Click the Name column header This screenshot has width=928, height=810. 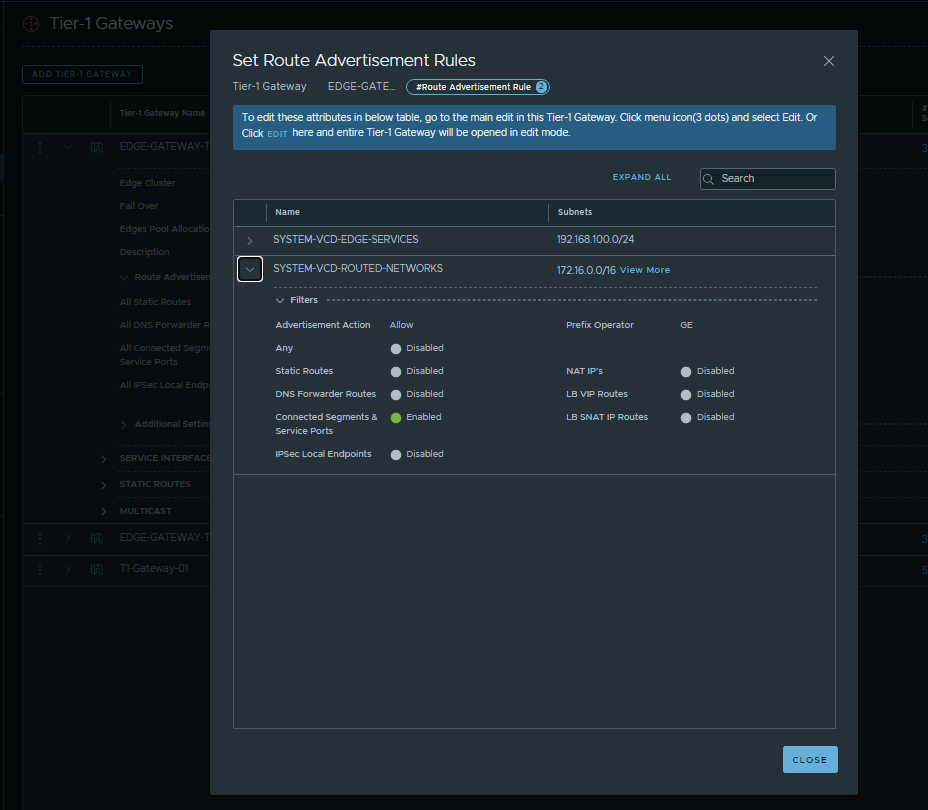click(x=288, y=212)
